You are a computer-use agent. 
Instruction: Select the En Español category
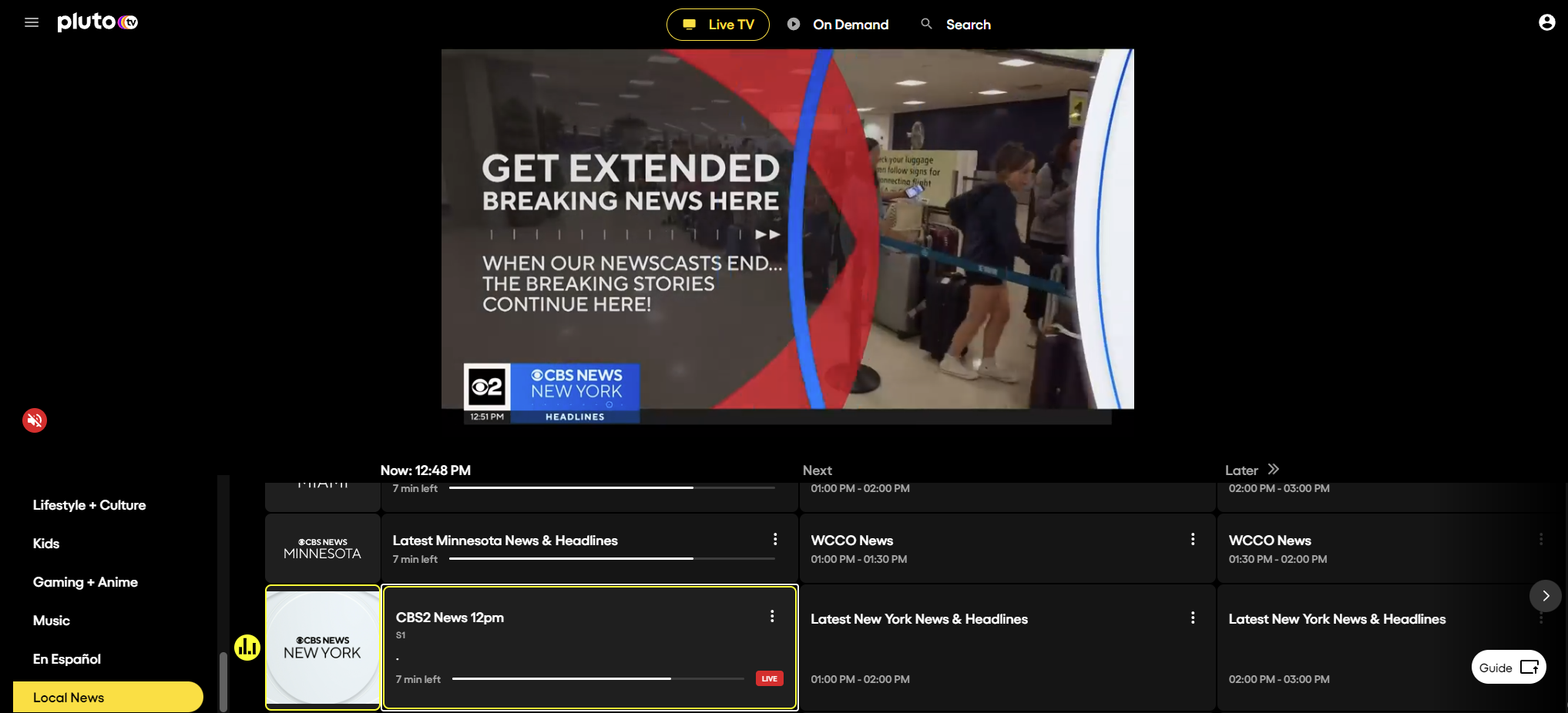[66, 658]
